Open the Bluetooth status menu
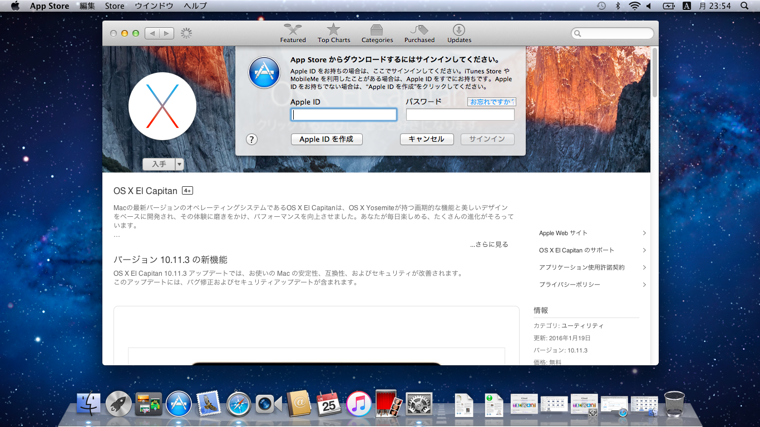760x427 pixels. click(x=618, y=6)
